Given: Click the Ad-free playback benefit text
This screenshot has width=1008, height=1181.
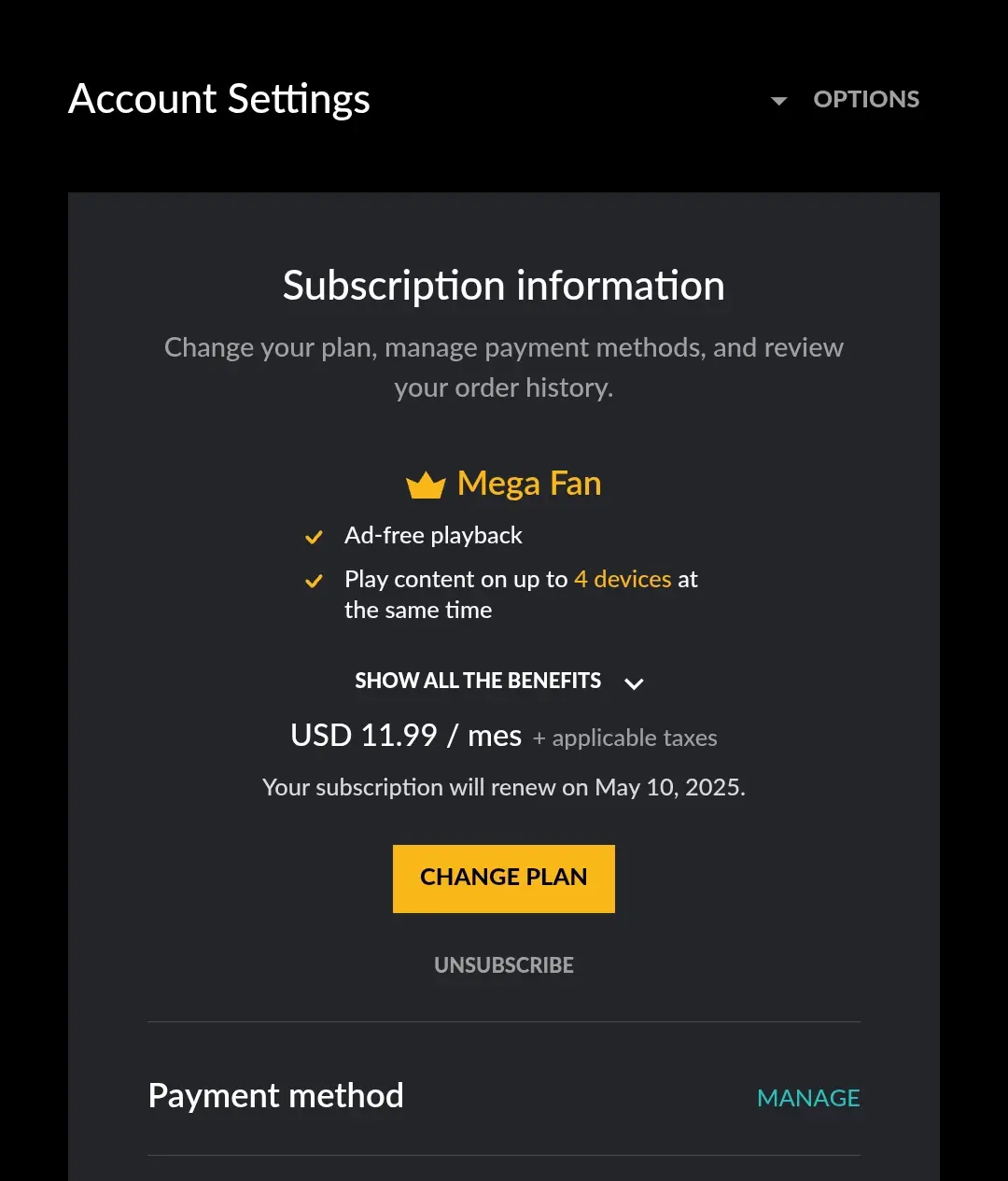Looking at the screenshot, I should 433,535.
